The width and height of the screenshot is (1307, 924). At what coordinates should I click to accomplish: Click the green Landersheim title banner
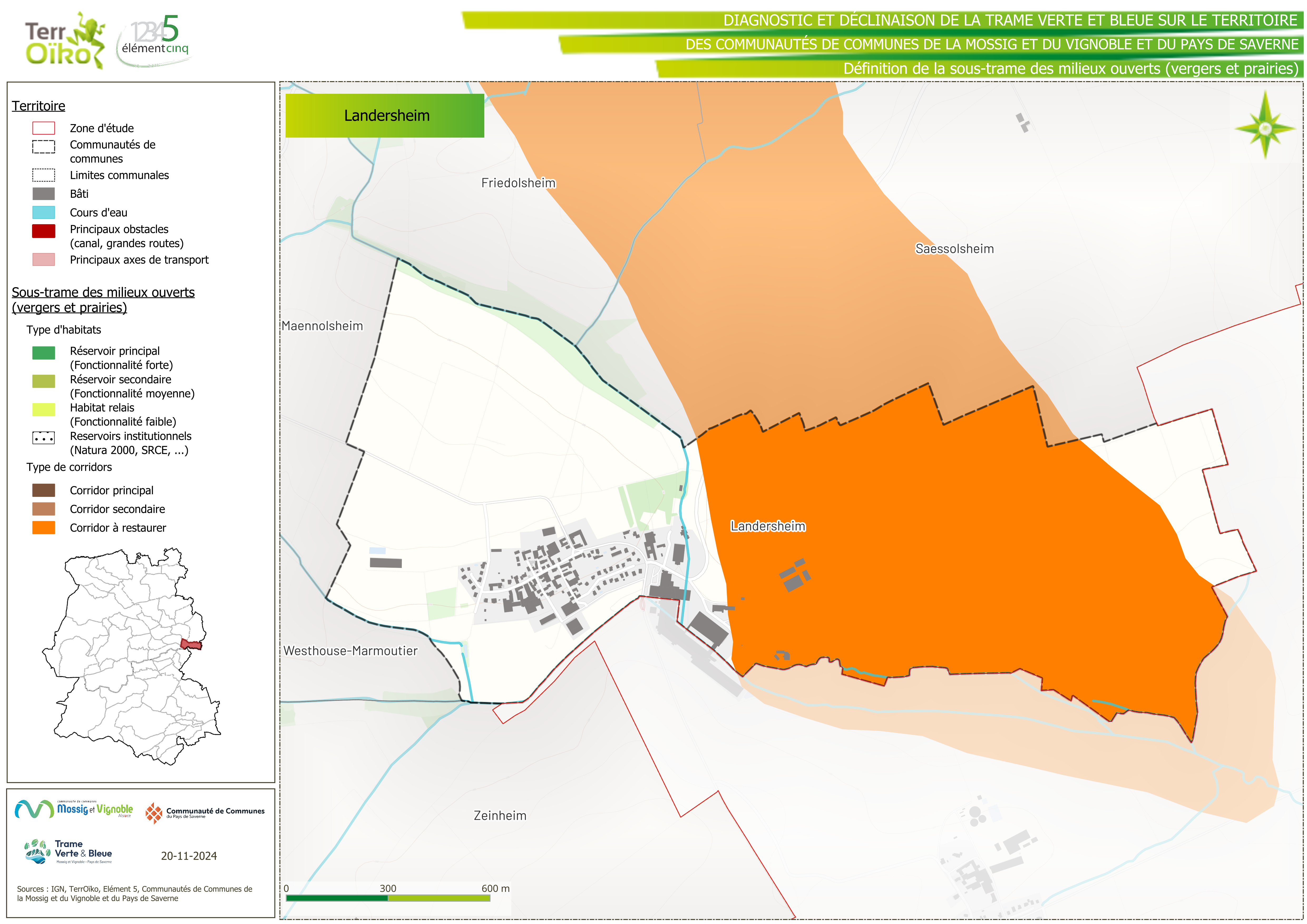[x=385, y=116]
